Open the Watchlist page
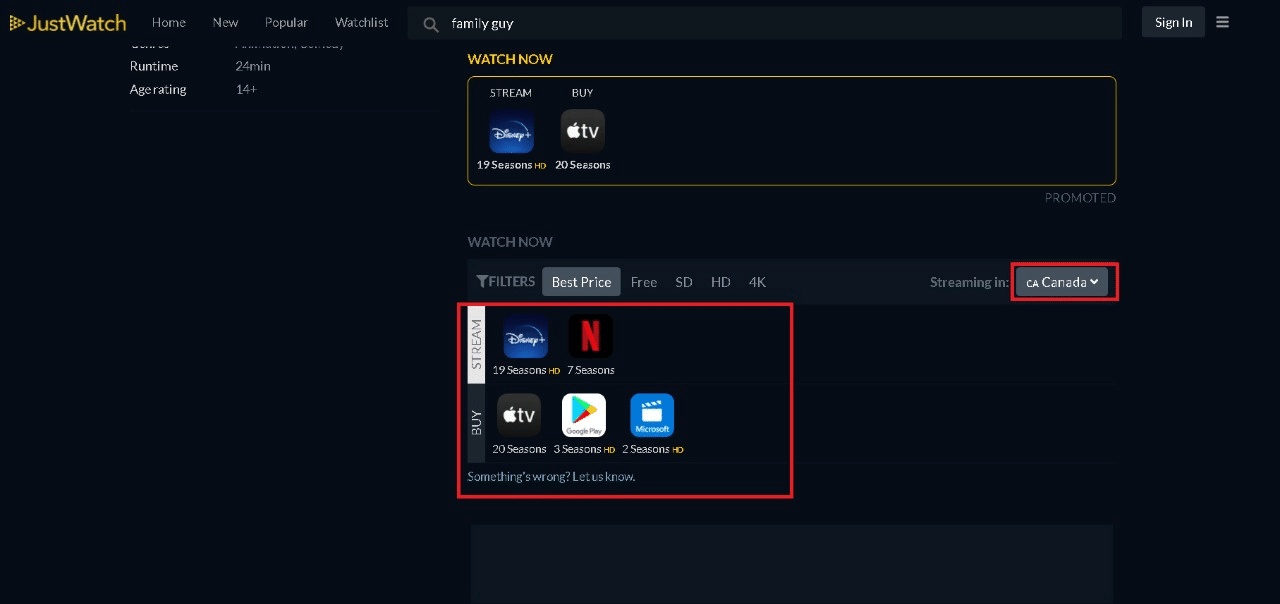This screenshot has height=604, width=1280. point(362,22)
